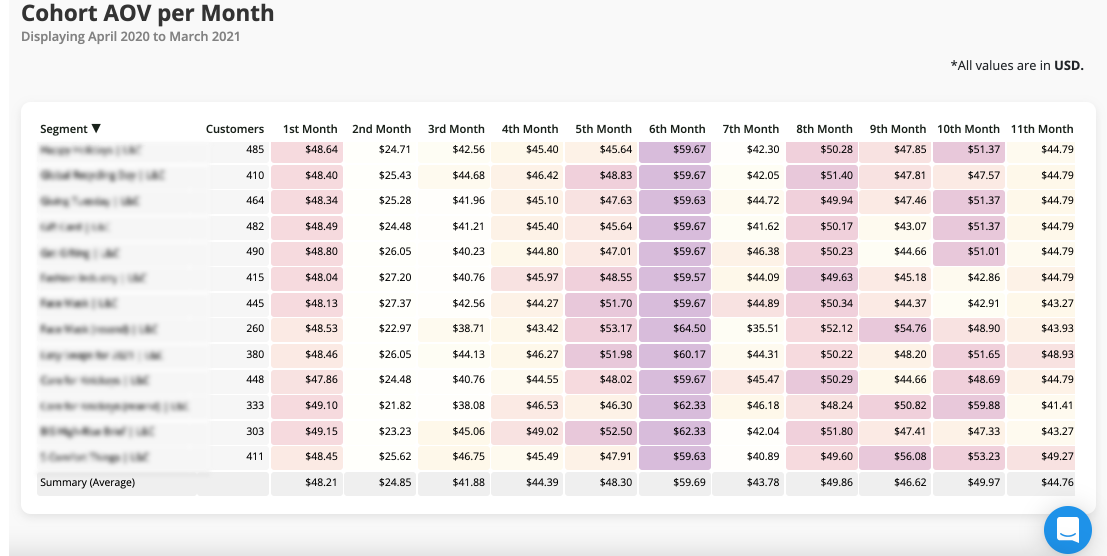Sort by the Customers column header
1107x556 pixels.
coord(235,129)
